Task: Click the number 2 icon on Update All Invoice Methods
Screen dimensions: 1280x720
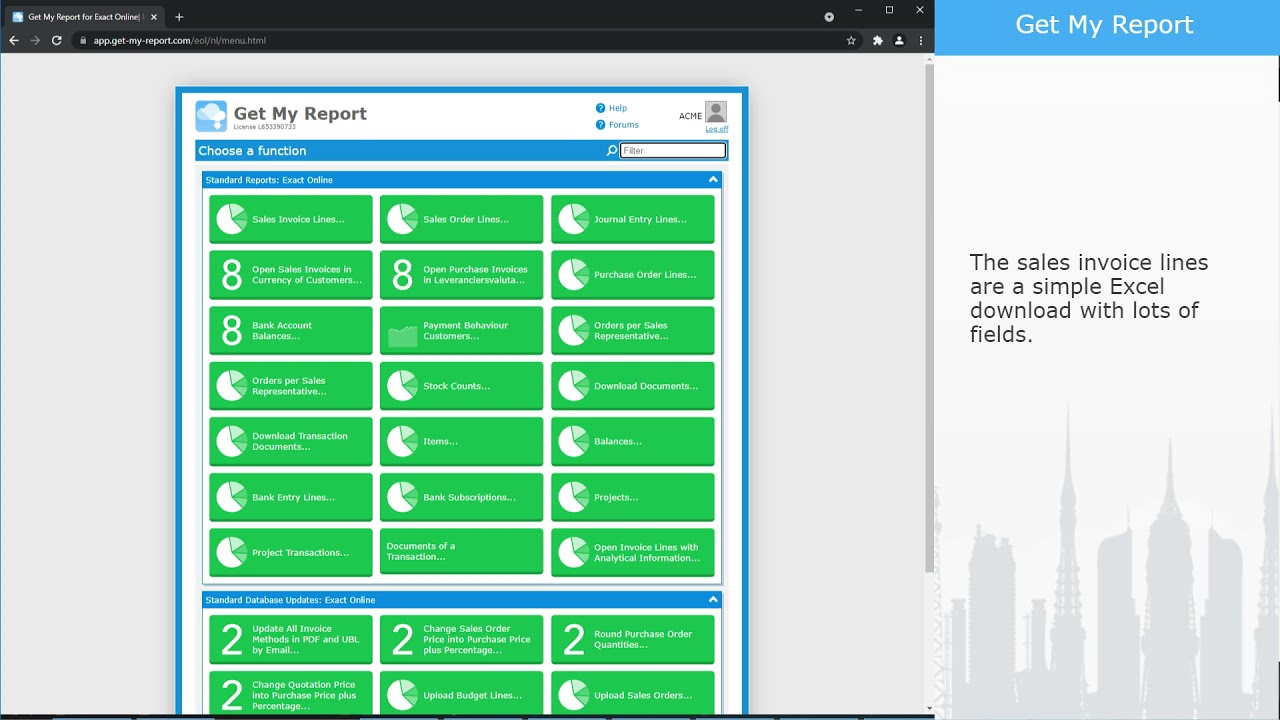Action: click(231, 640)
